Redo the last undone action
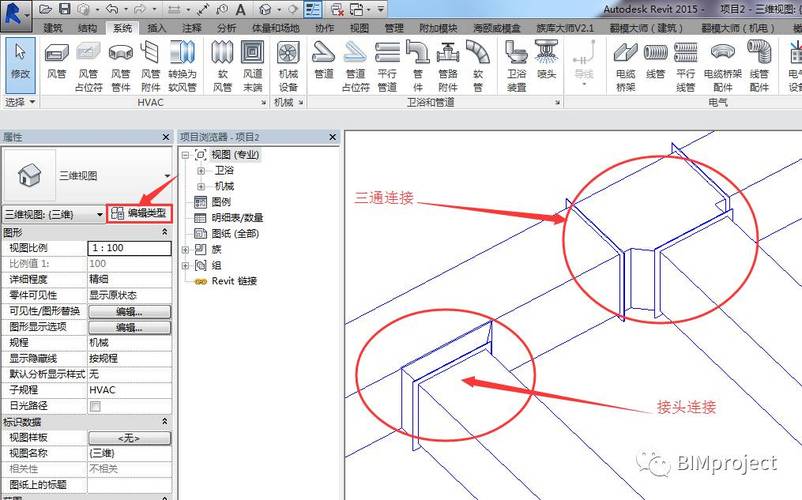This screenshot has height=500, width=802. point(139,9)
